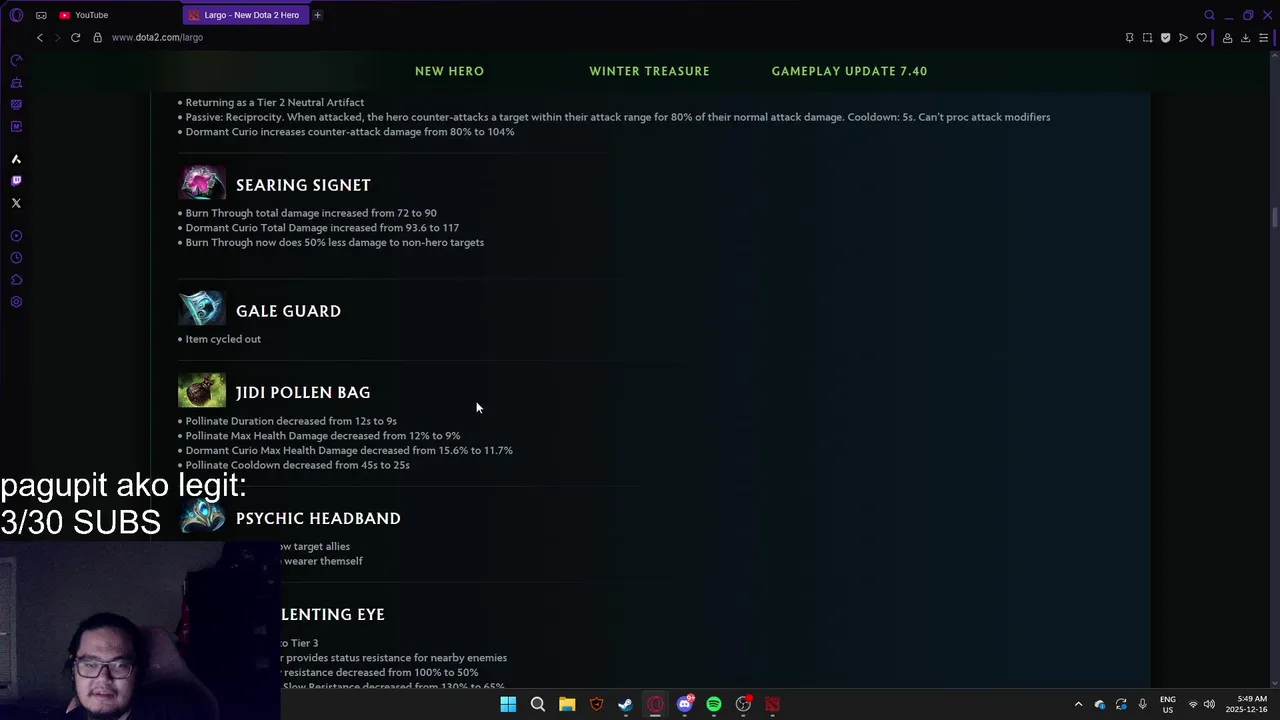Click the pin icon in address bar

1130,38
